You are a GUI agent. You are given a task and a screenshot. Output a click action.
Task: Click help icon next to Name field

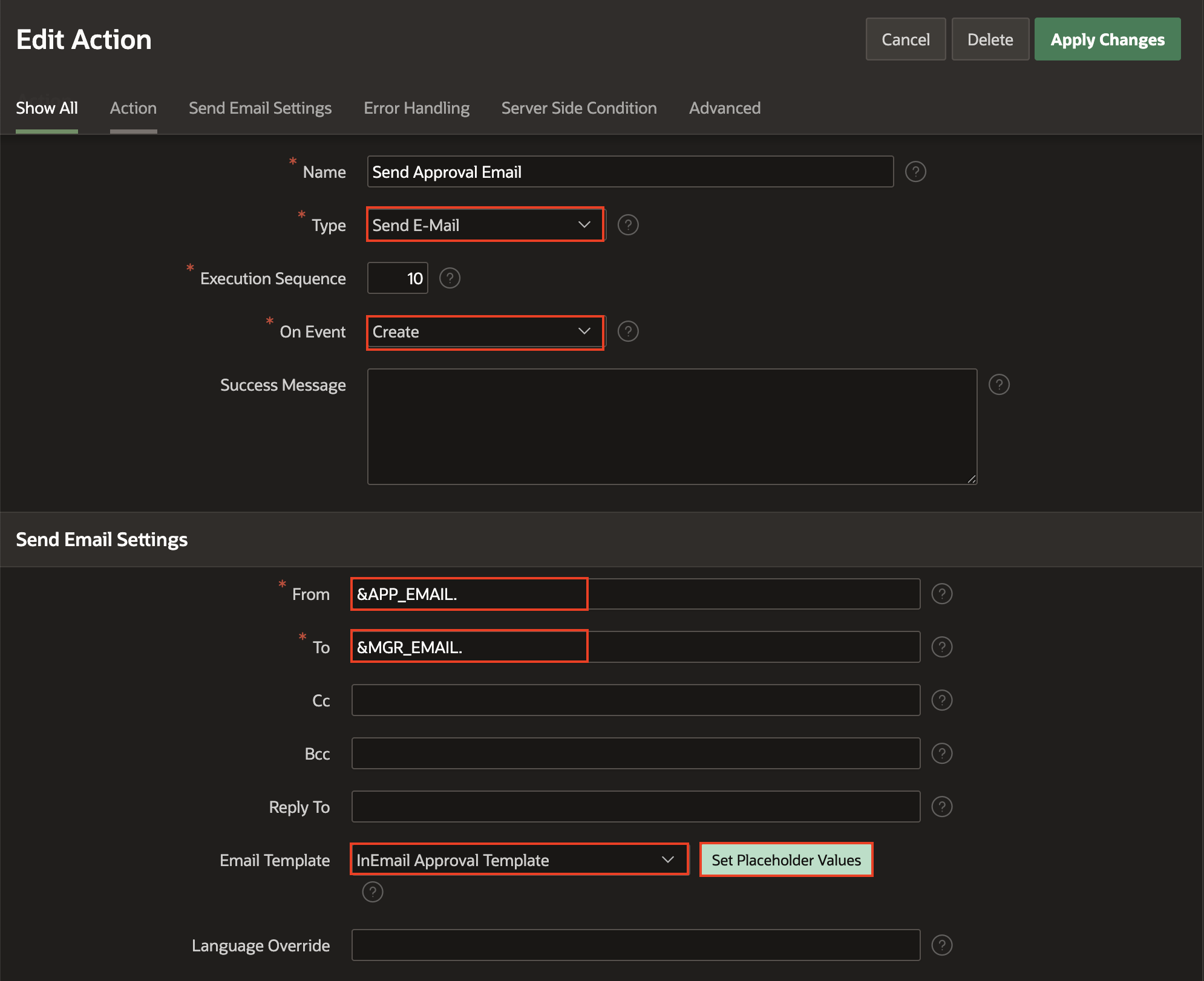[915, 172]
